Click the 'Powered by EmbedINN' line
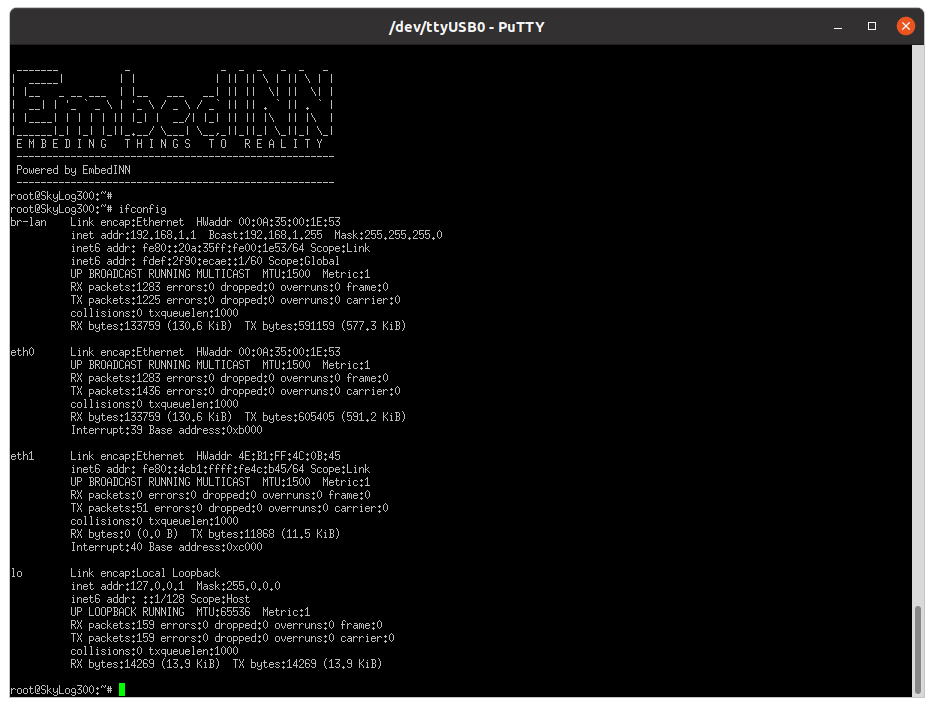Image resolution: width=934 pixels, height=707 pixels. [73, 170]
